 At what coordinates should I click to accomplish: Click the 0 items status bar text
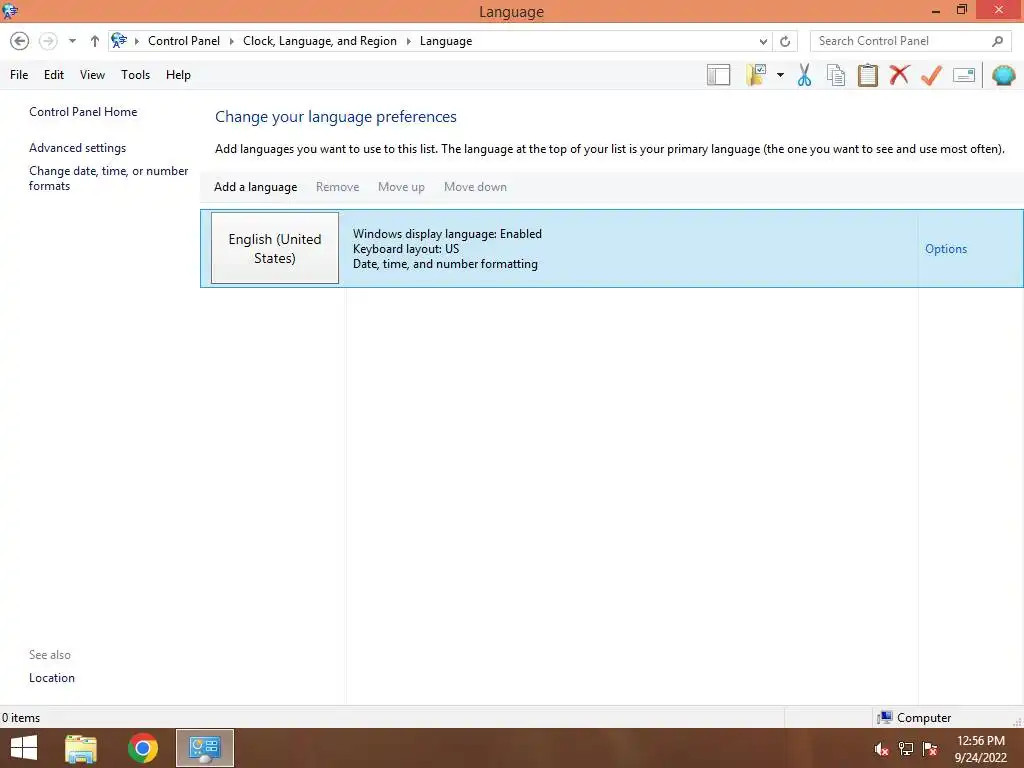pyautogui.click(x=21, y=718)
